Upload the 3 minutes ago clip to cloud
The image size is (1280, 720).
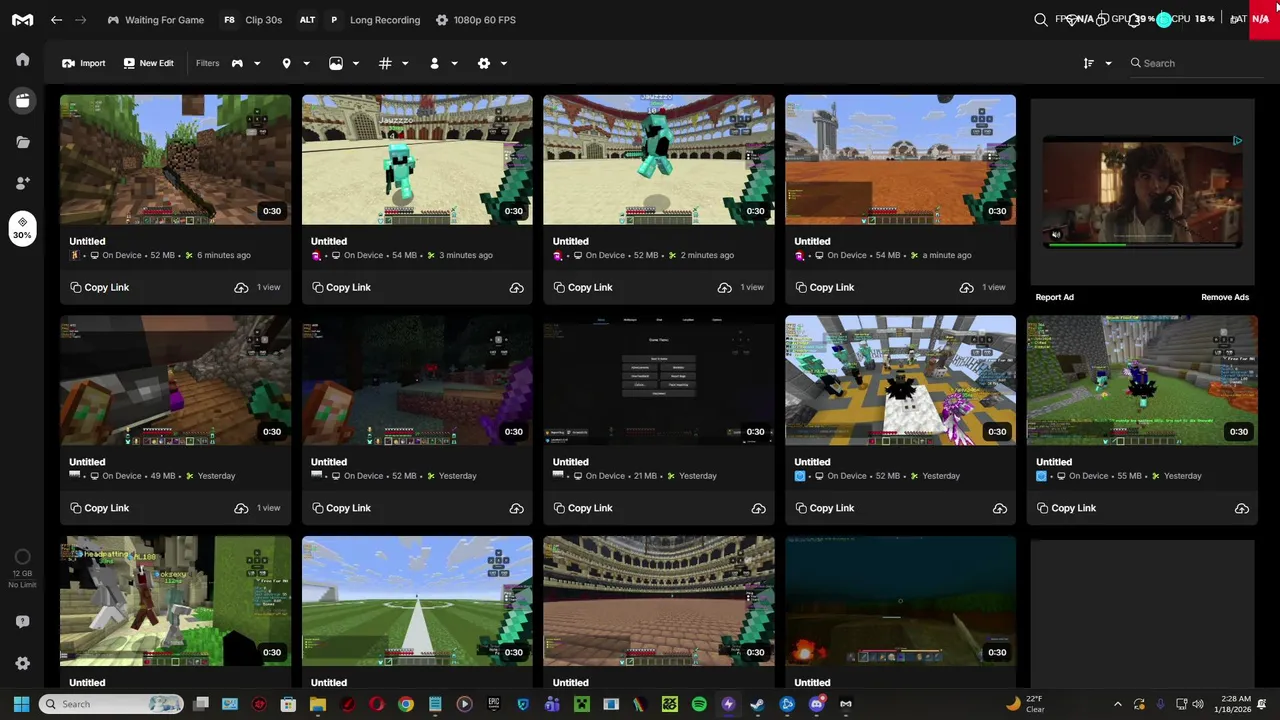pos(516,288)
